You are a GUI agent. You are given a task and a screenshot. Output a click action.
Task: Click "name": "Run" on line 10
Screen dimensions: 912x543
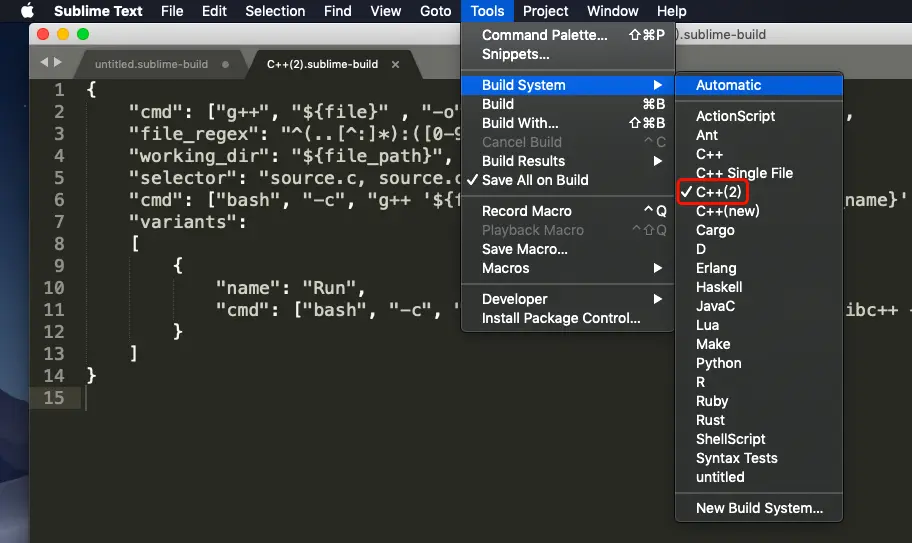[290, 288]
